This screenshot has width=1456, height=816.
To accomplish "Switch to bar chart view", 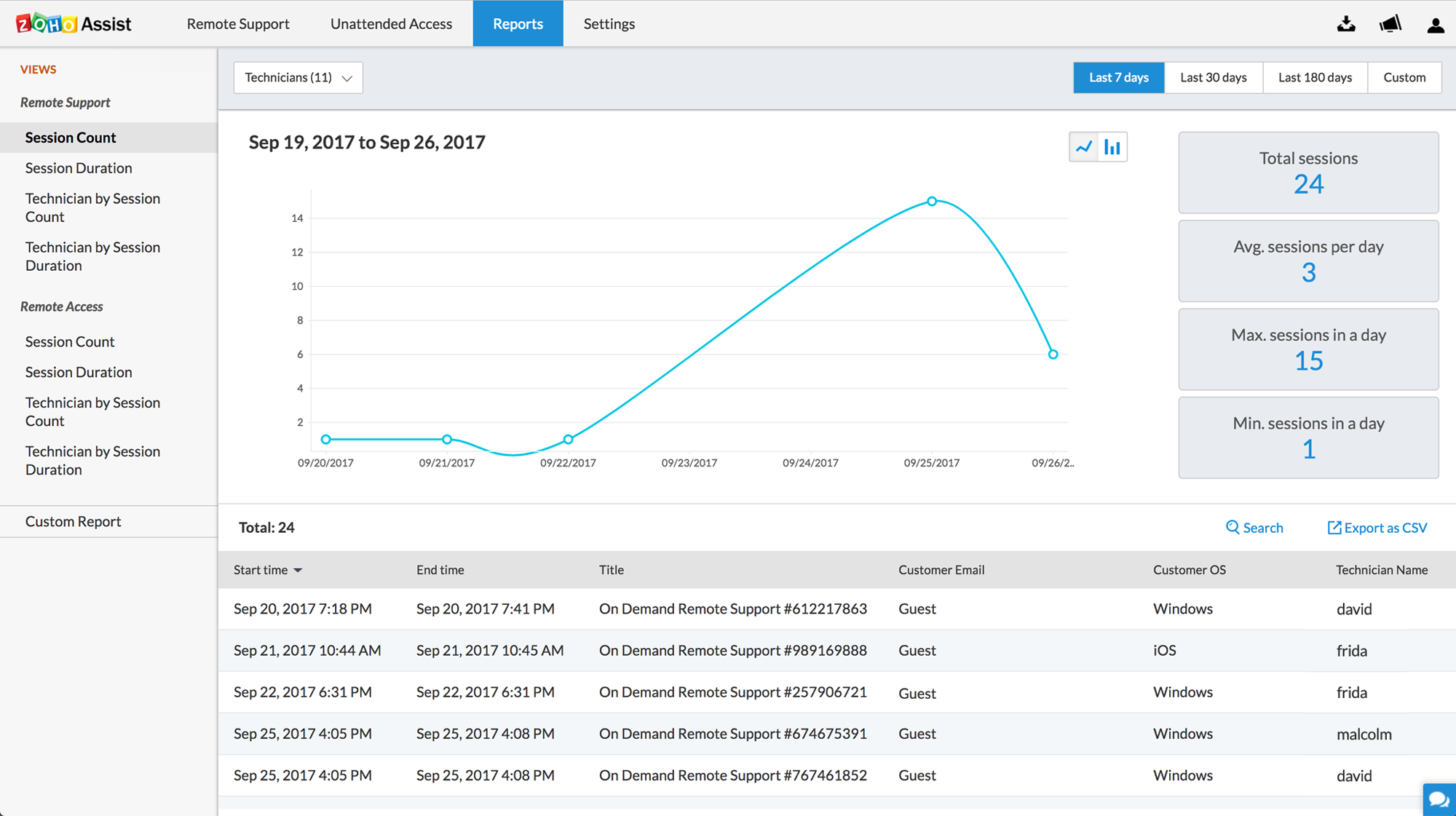I will (1112, 147).
